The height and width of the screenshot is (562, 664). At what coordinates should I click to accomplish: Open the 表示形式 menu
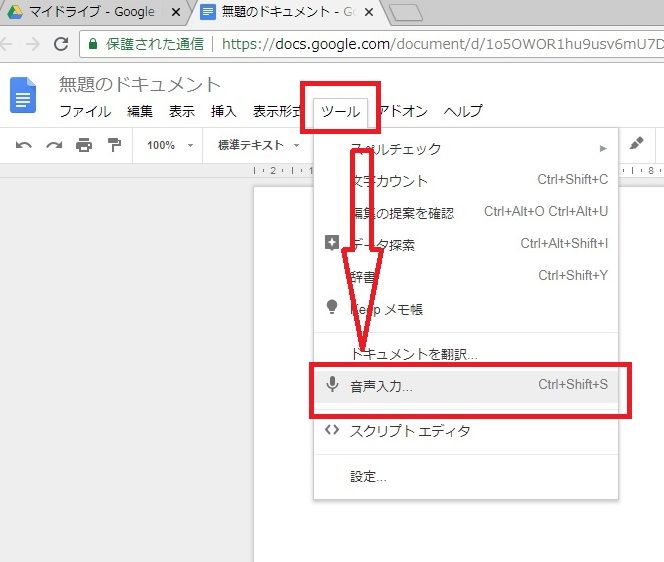click(277, 111)
